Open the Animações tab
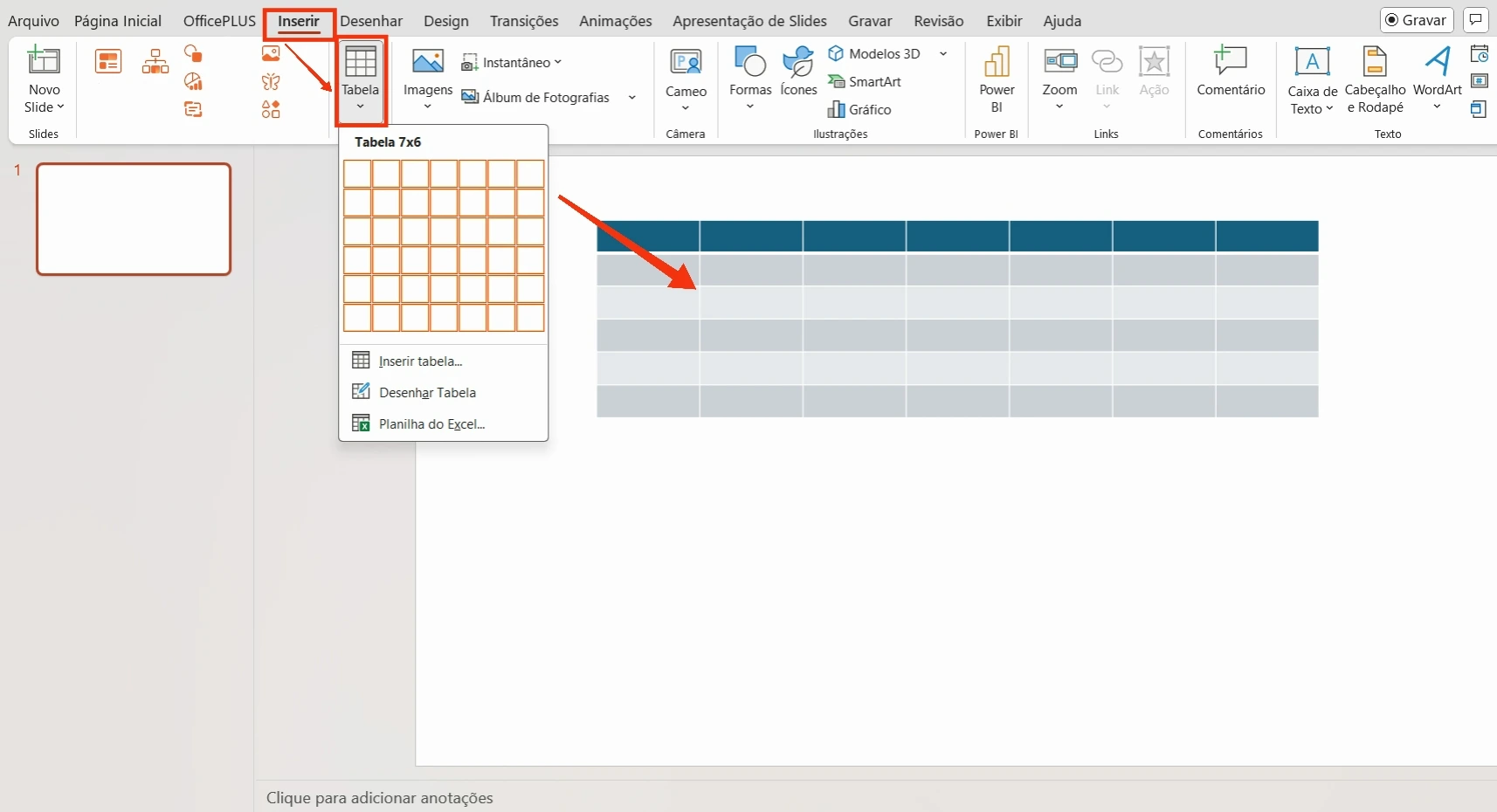This screenshot has height=812, width=1497. [x=616, y=21]
